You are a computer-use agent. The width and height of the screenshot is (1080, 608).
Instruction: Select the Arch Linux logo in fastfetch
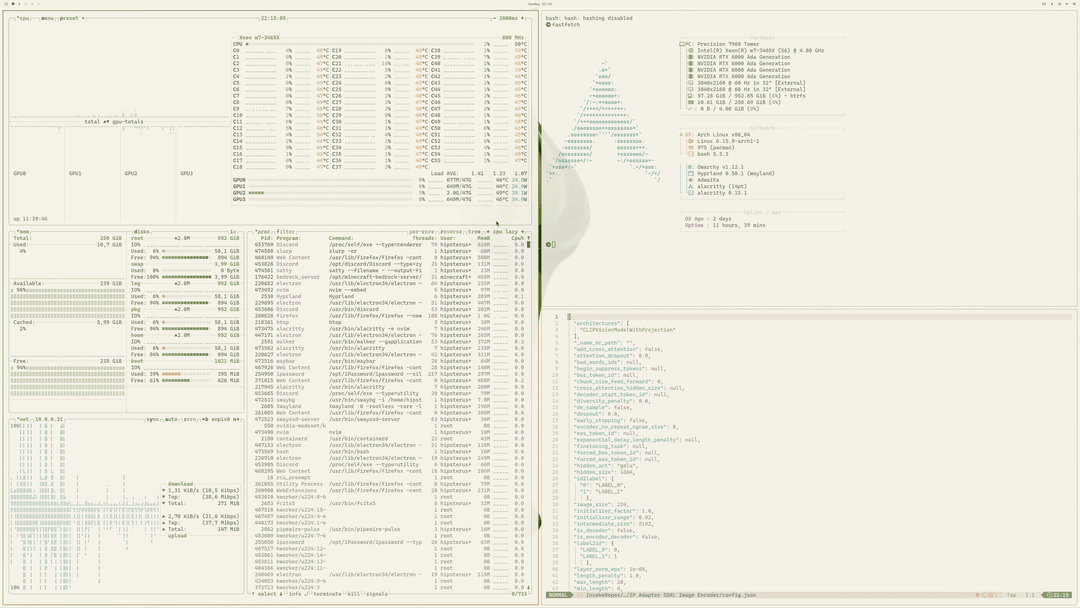[681, 135]
